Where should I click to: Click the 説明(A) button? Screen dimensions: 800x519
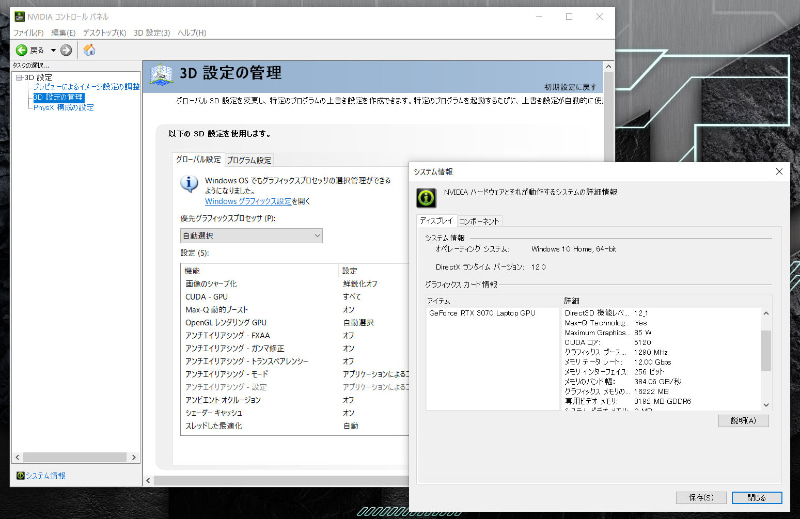(x=743, y=421)
